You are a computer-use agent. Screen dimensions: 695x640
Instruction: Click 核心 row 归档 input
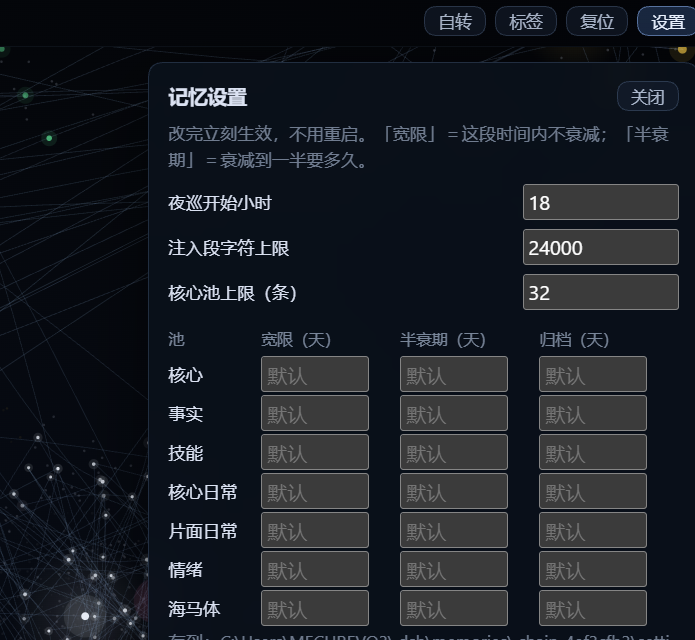(x=593, y=374)
